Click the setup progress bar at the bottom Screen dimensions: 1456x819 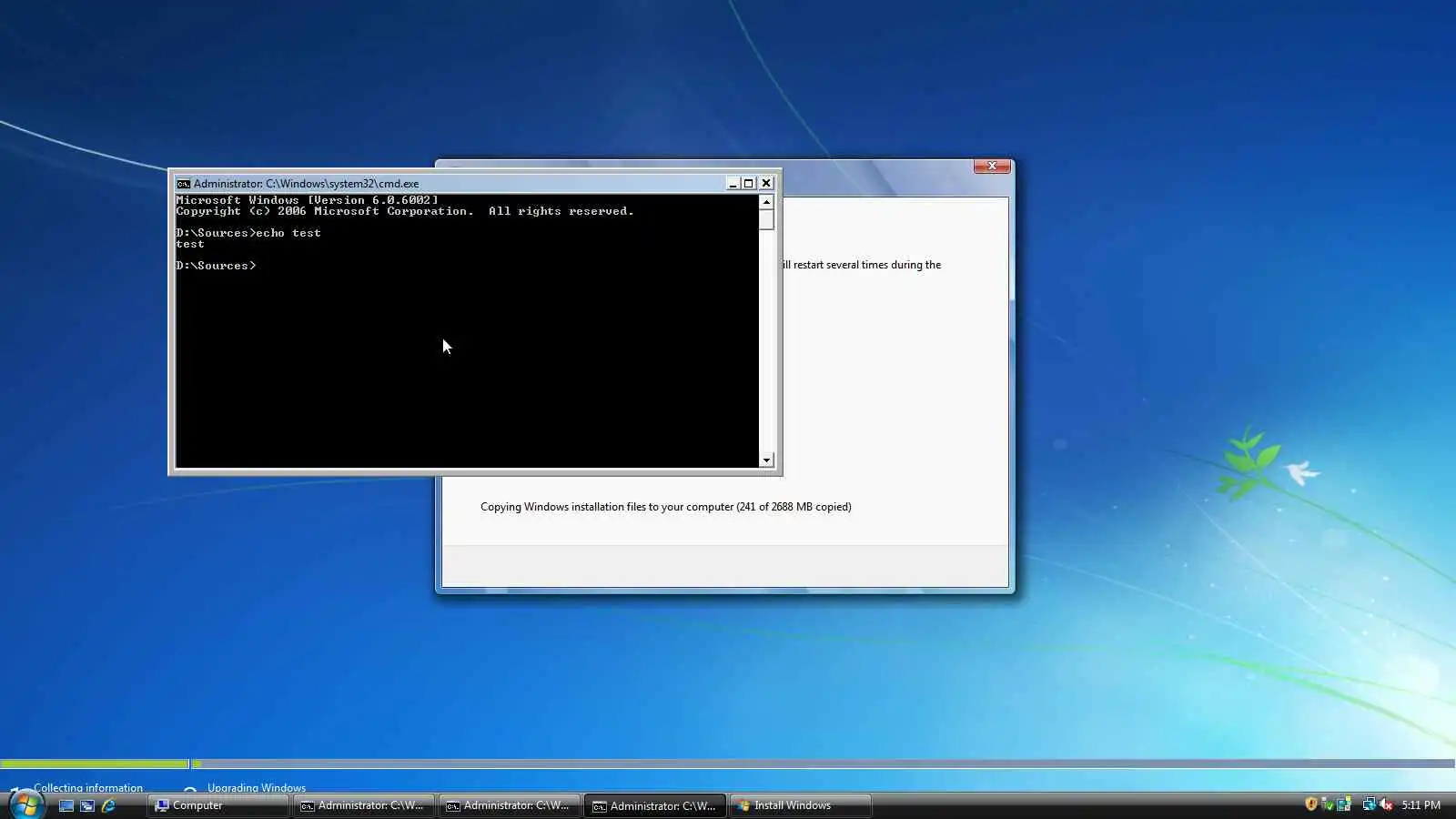tap(728, 763)
